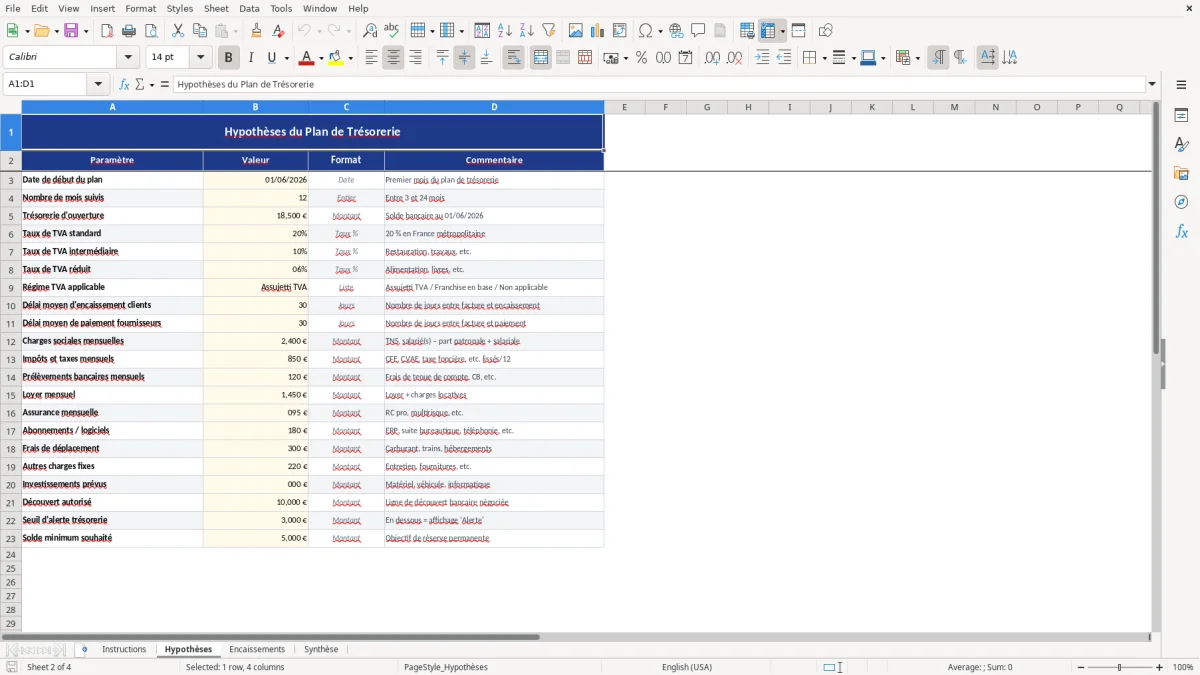Expand underline style dropdown arrow
This screenshot has width=1200, height=675.
286,58
